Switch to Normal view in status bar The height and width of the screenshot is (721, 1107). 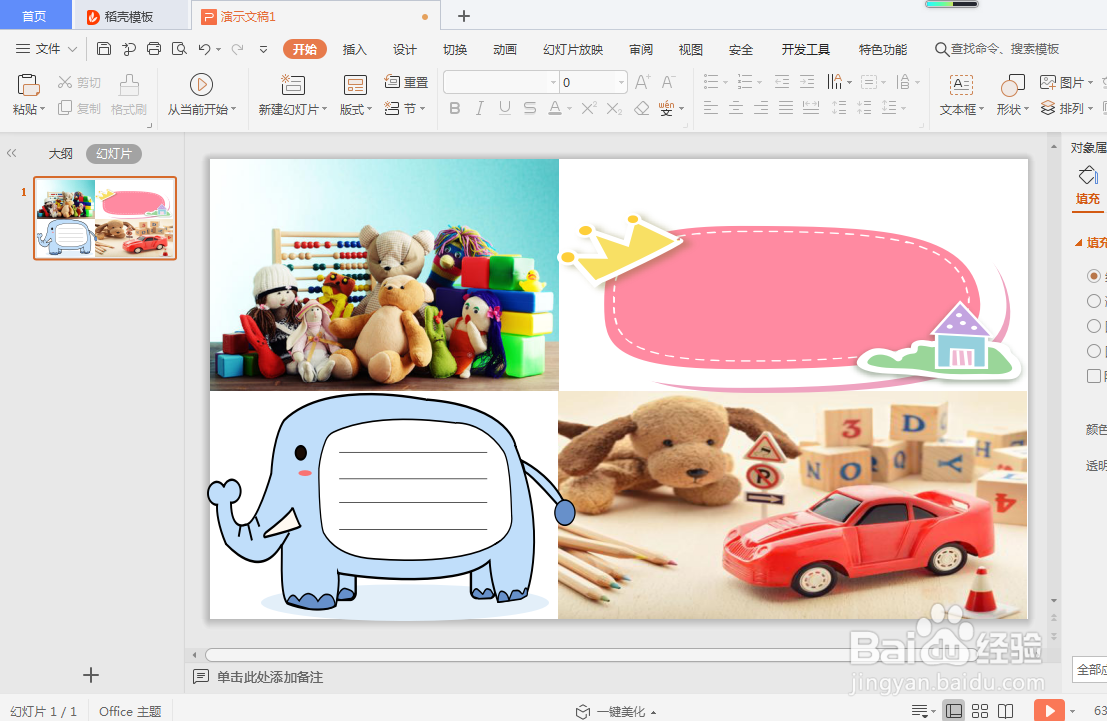[x=954, y=710]
